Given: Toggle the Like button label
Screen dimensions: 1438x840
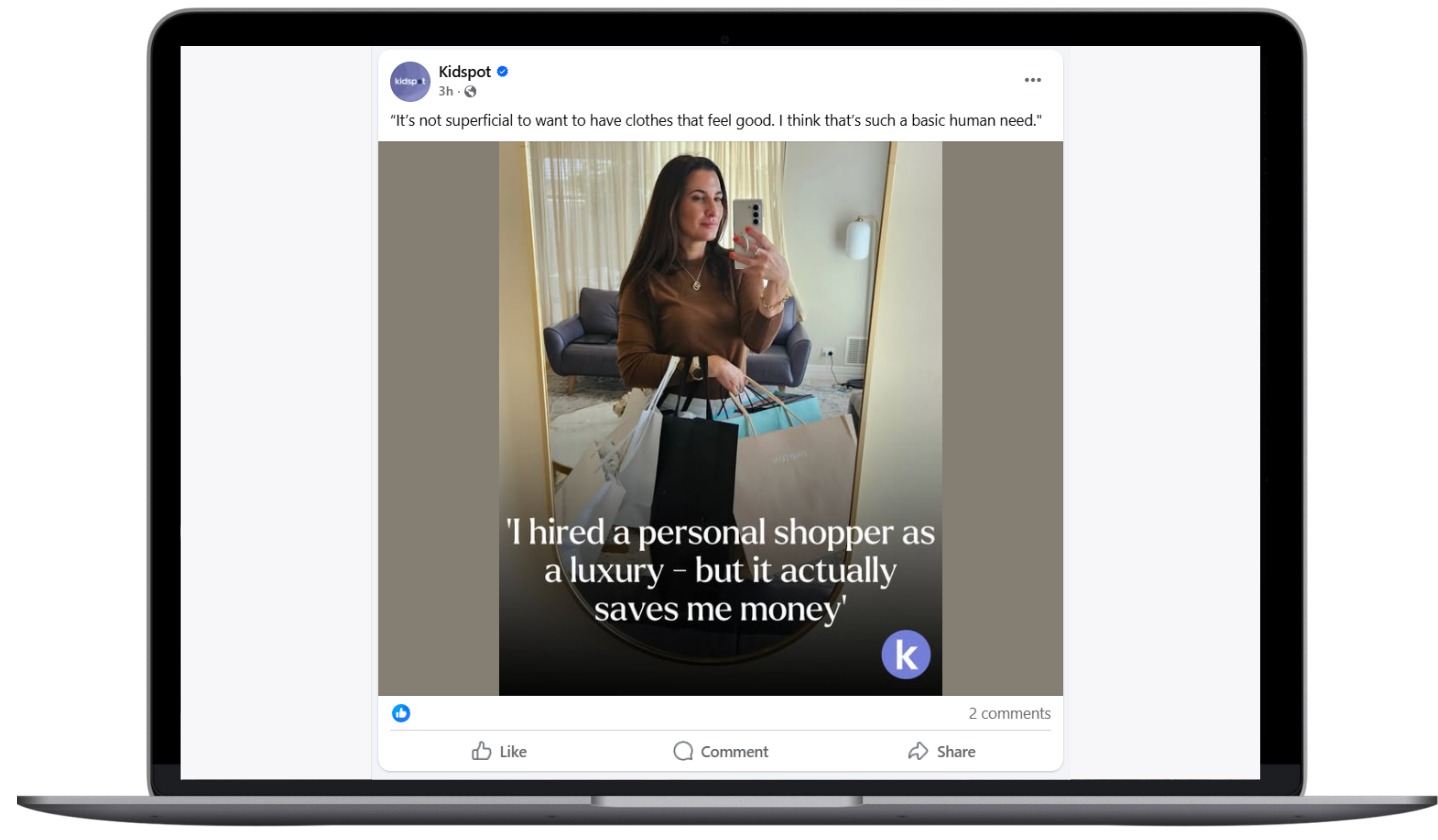Looking at the screenshot, I should 513,752.
